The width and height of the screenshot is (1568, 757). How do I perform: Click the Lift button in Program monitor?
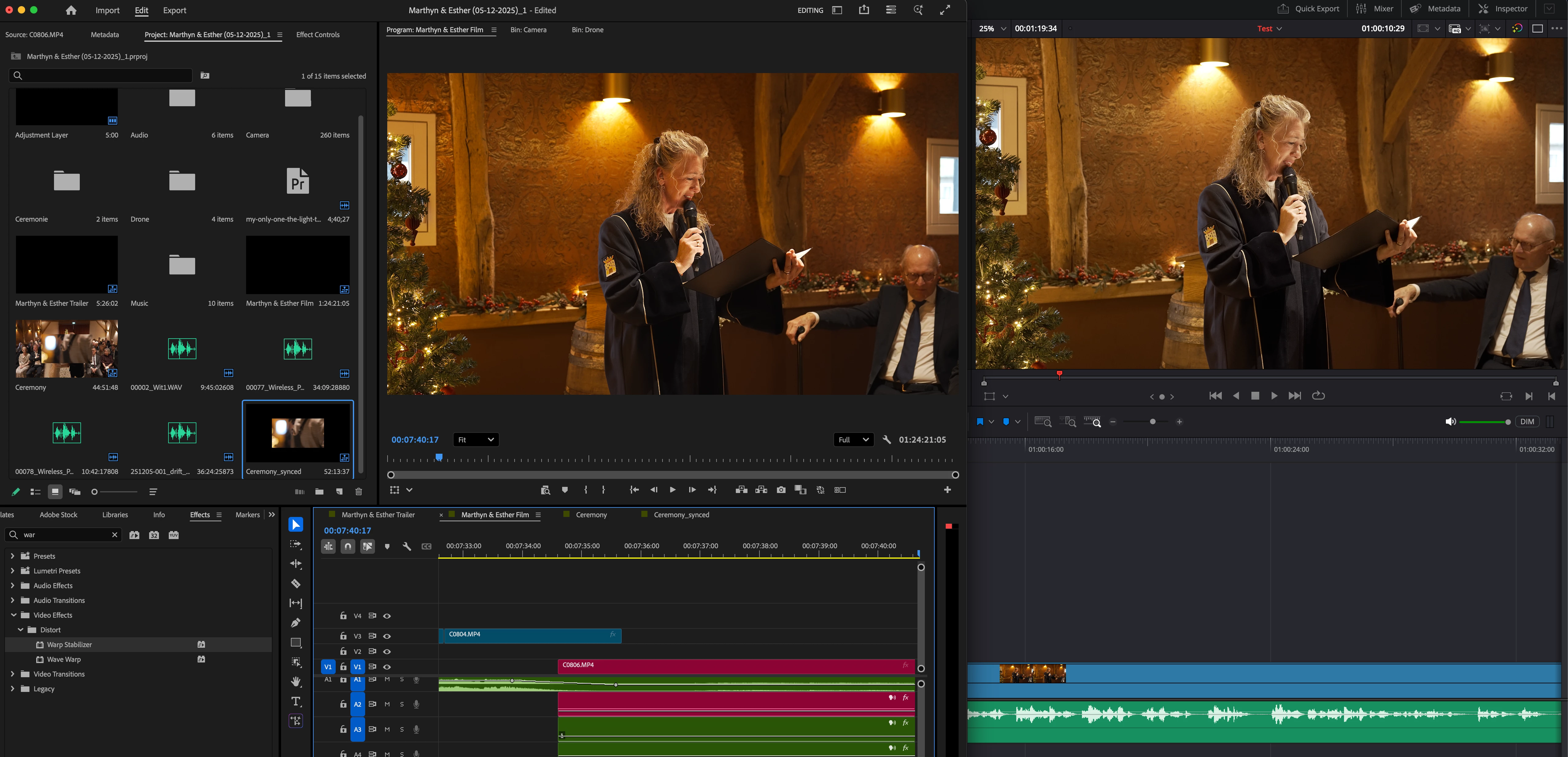coord(741,490)
